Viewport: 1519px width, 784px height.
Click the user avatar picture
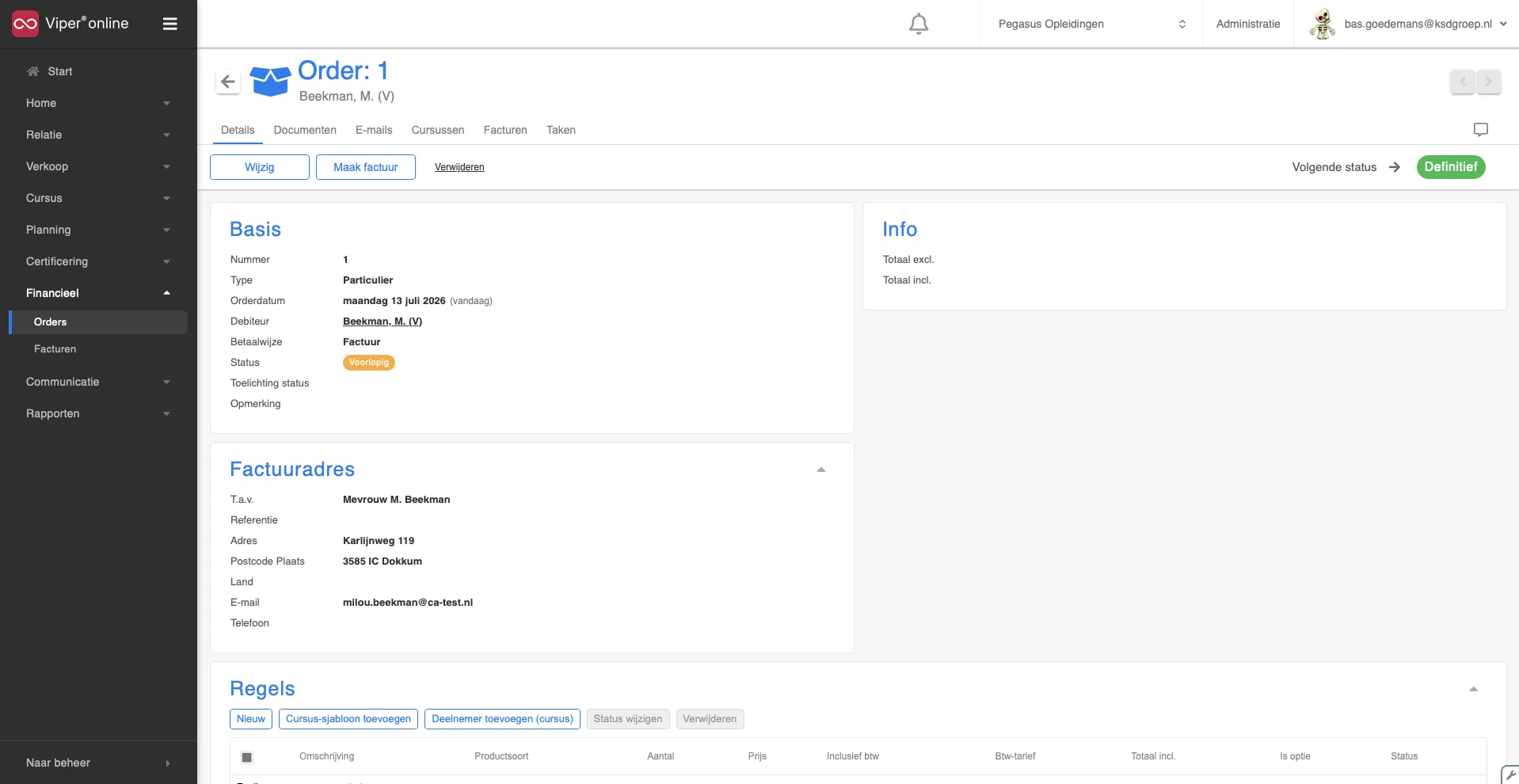(x=1322, y=24)
